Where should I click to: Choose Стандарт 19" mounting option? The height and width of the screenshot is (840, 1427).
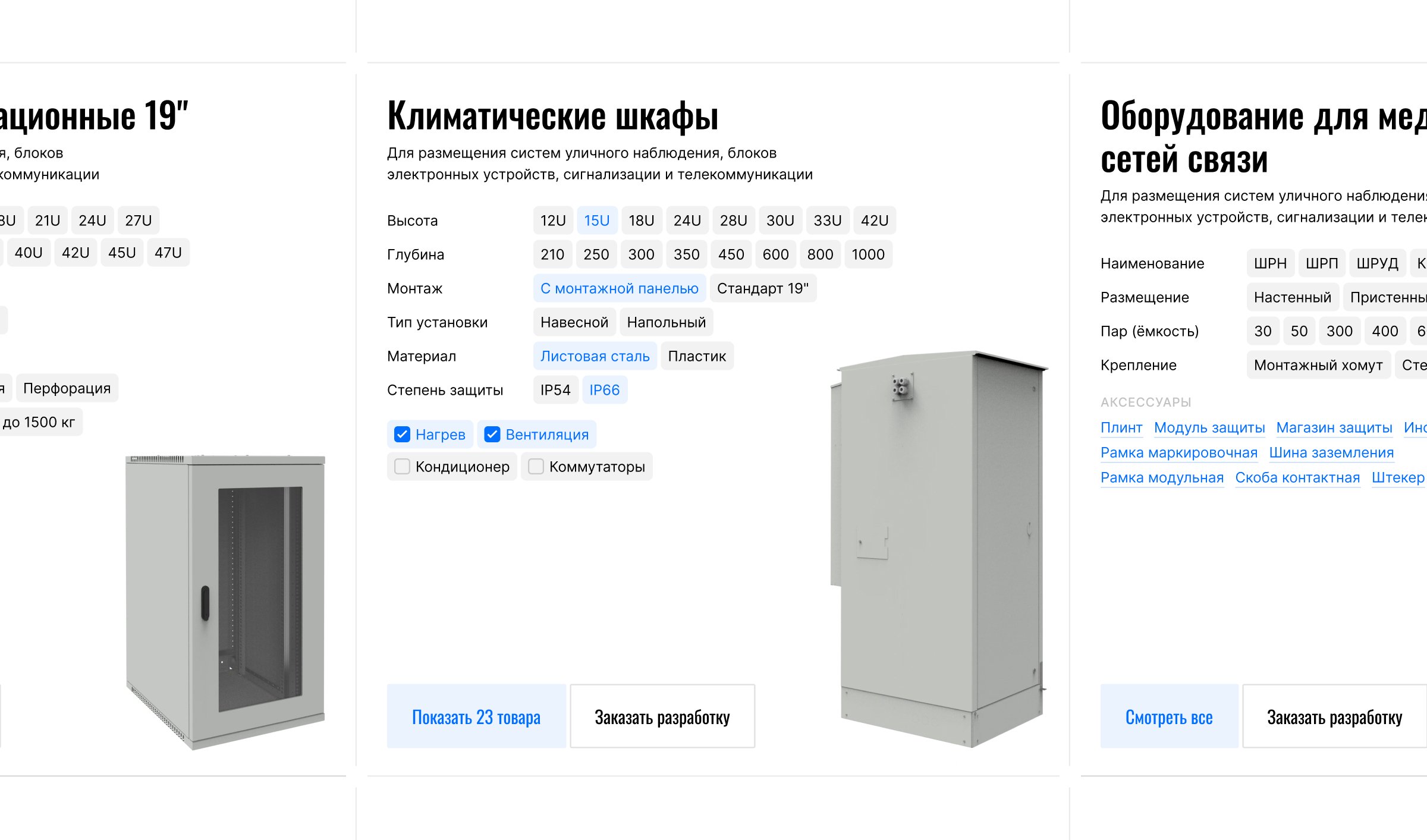click(x=762, y=288)
